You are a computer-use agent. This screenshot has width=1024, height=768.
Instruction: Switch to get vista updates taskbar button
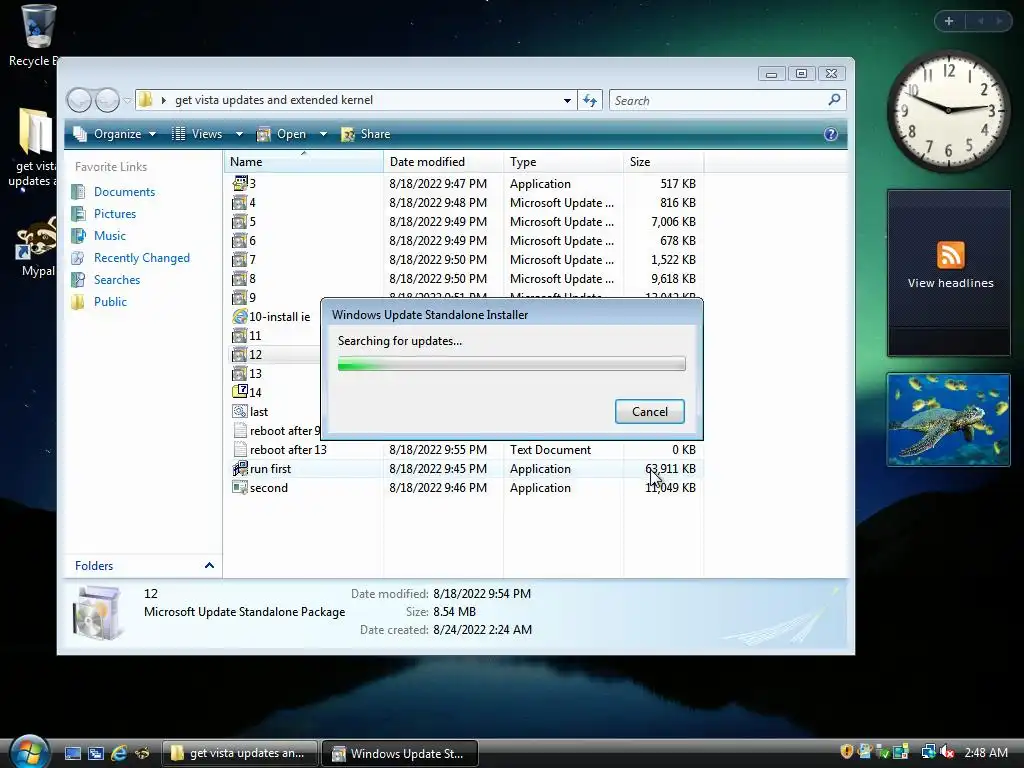240,753
